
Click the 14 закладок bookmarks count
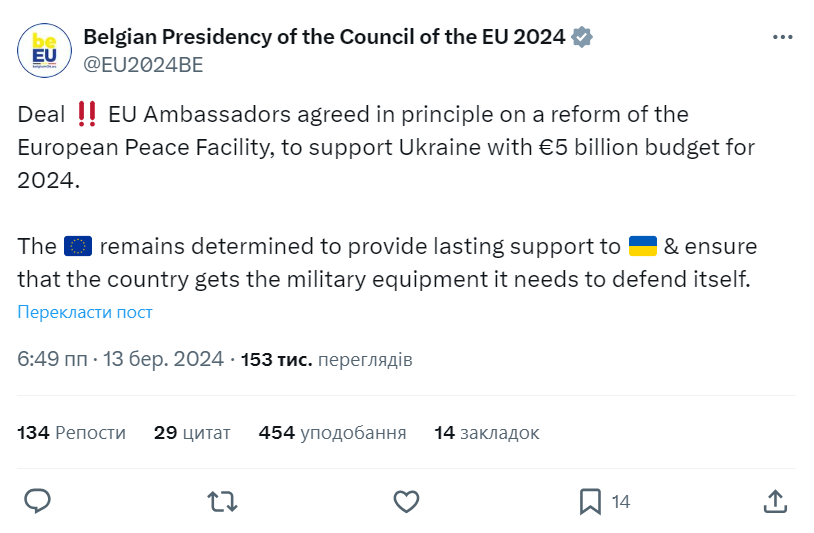tap(487, 432)
